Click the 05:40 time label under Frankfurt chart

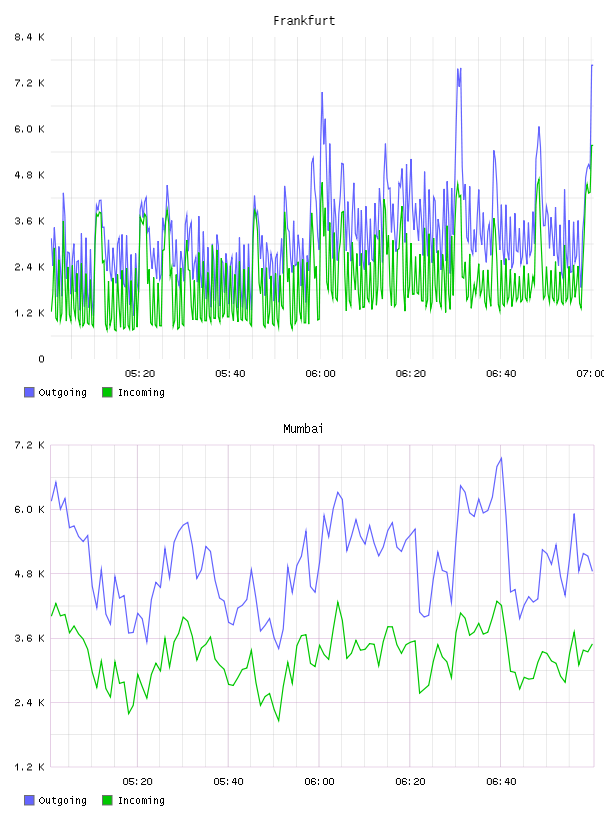230,374
